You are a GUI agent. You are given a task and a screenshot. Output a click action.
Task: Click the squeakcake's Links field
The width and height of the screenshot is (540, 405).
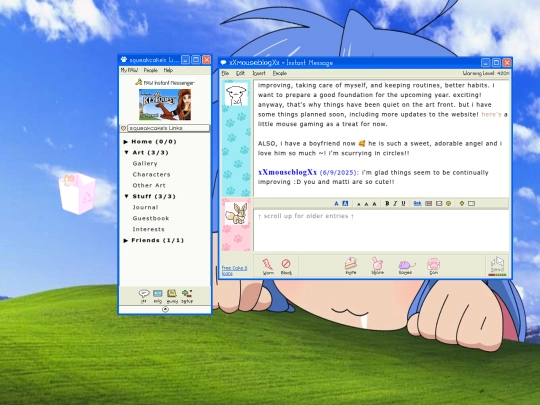(168, 128)
